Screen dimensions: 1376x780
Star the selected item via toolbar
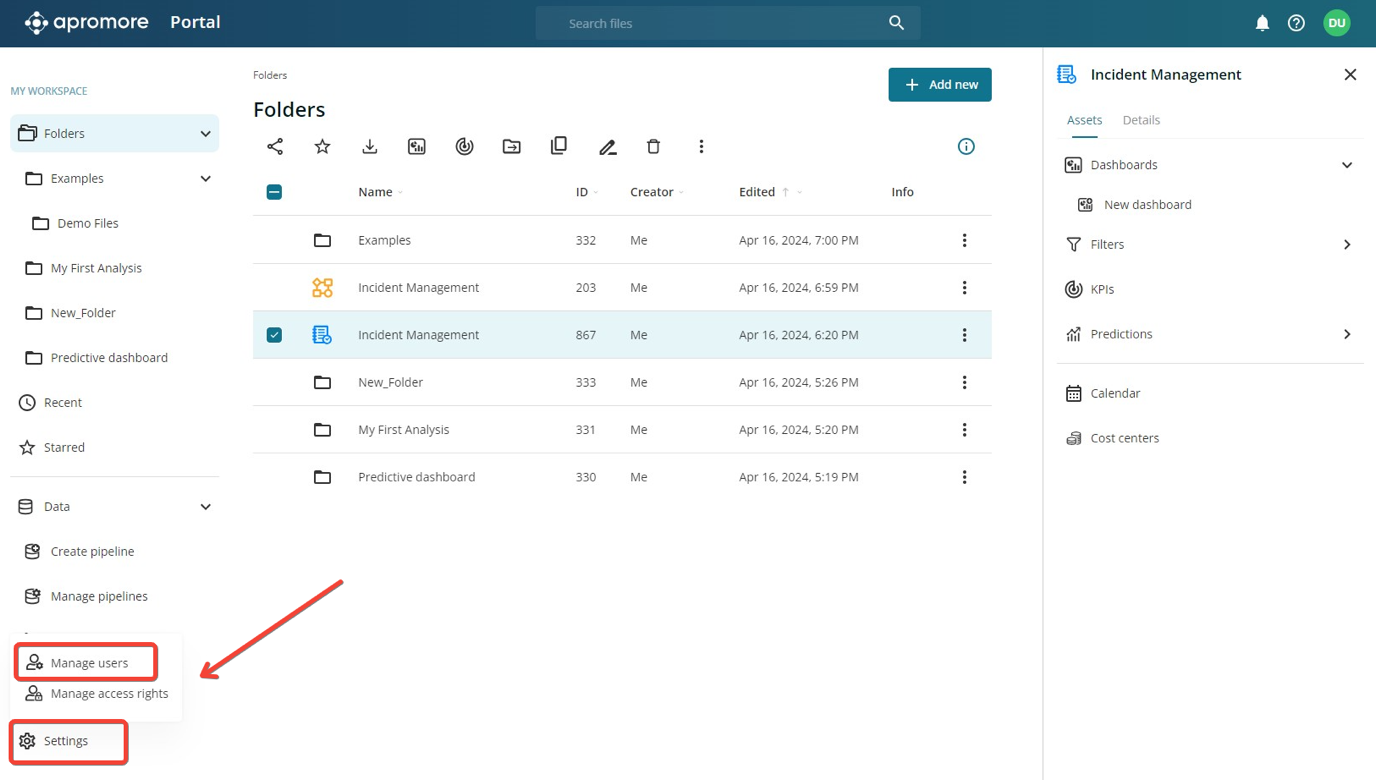pyautogui.click(x=322, y=147)
